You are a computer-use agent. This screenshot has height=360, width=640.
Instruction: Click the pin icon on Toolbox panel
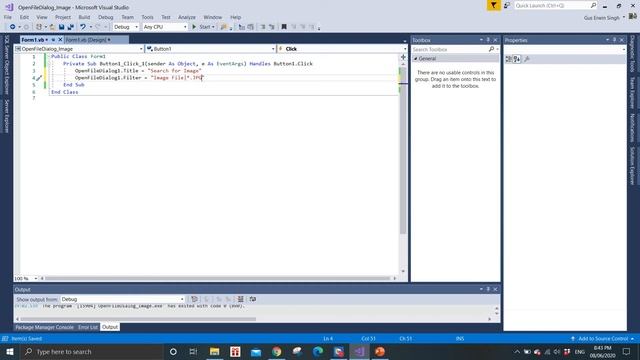488,40
